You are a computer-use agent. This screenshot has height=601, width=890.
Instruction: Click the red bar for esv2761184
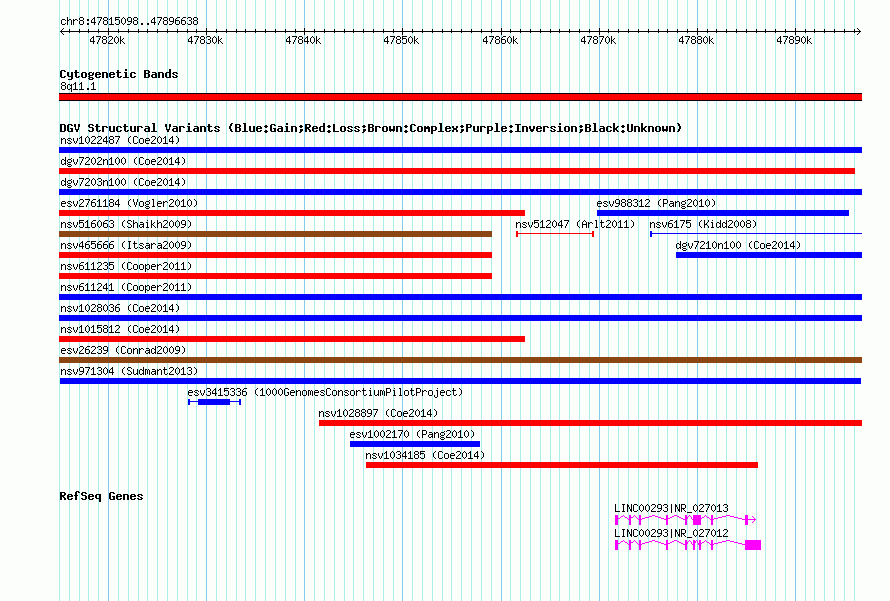pos(292,213)
